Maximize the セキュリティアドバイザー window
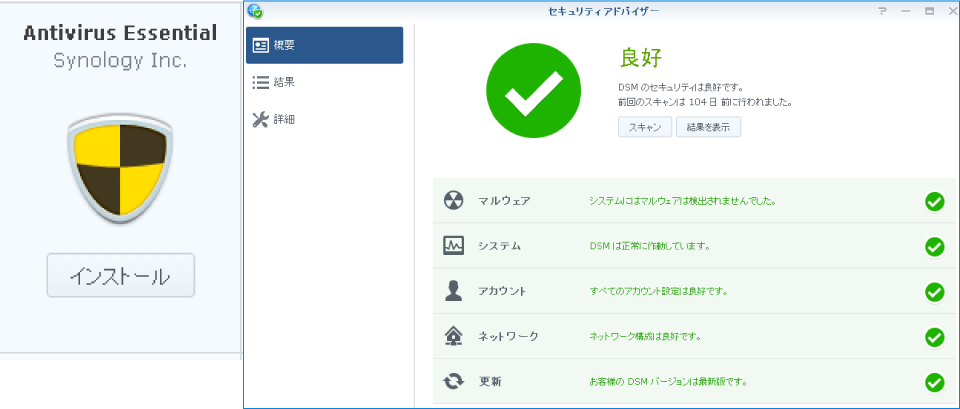960x409 pixels. [930, 11]
